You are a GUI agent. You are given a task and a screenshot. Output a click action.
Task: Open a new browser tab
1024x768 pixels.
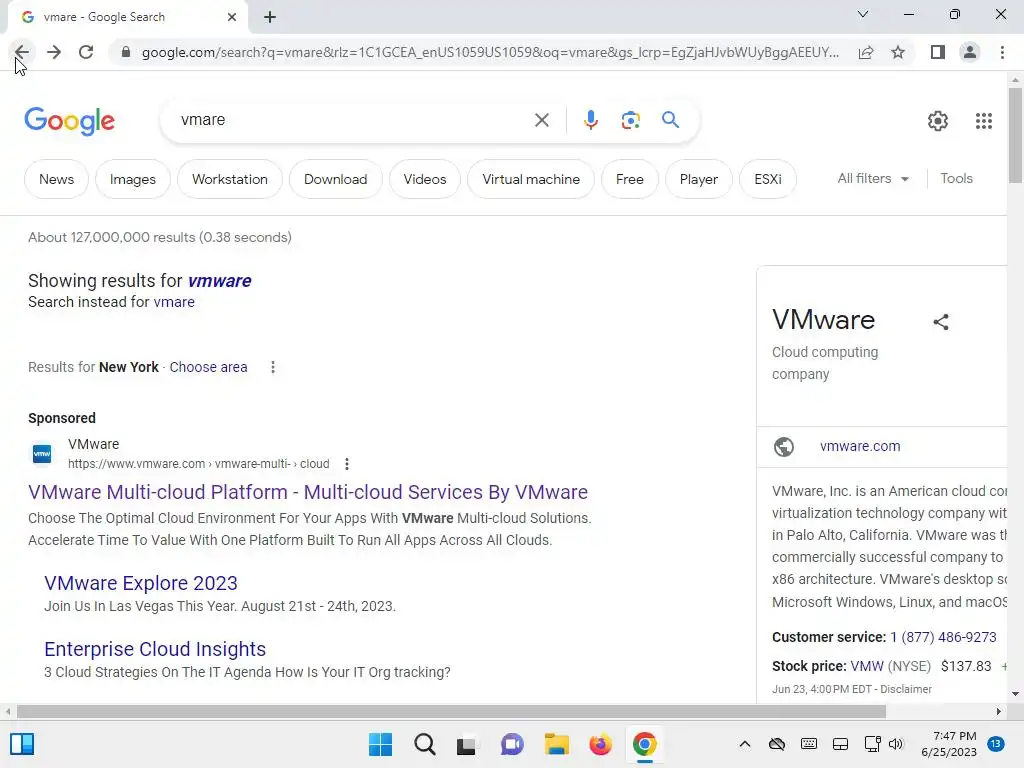point(270,17)
